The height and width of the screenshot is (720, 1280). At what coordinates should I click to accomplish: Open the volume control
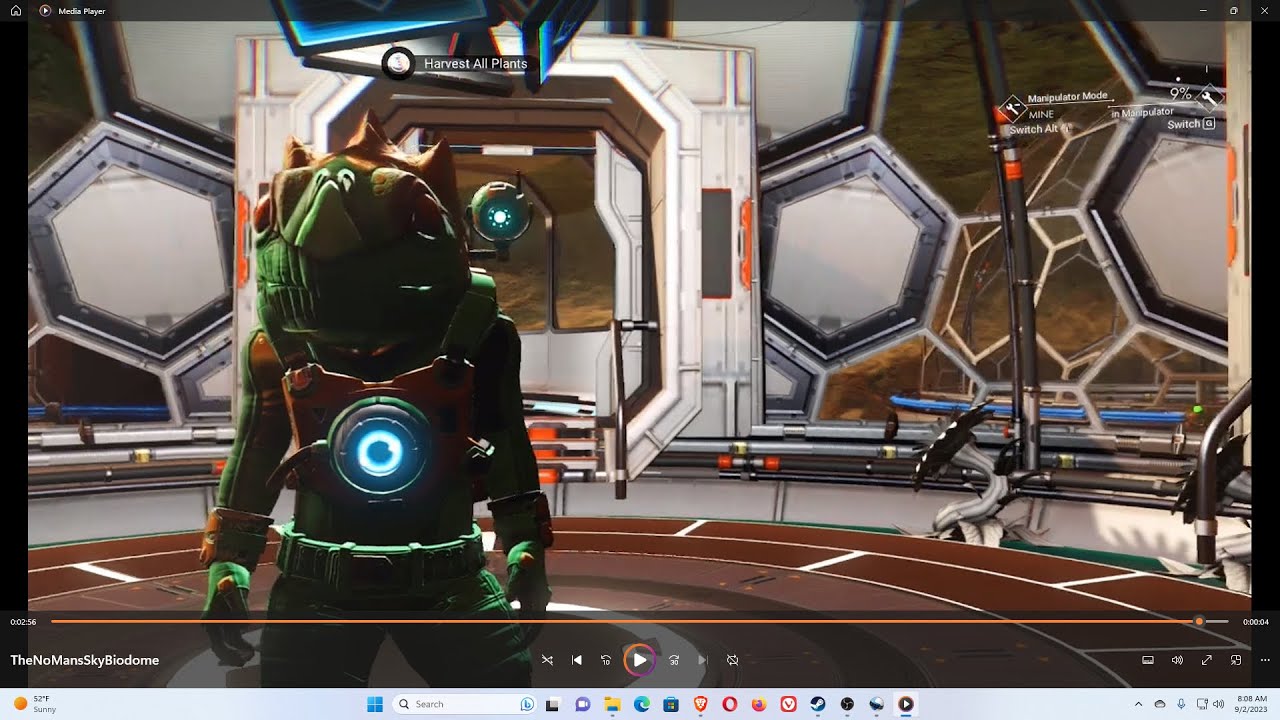coord(1177,660)
